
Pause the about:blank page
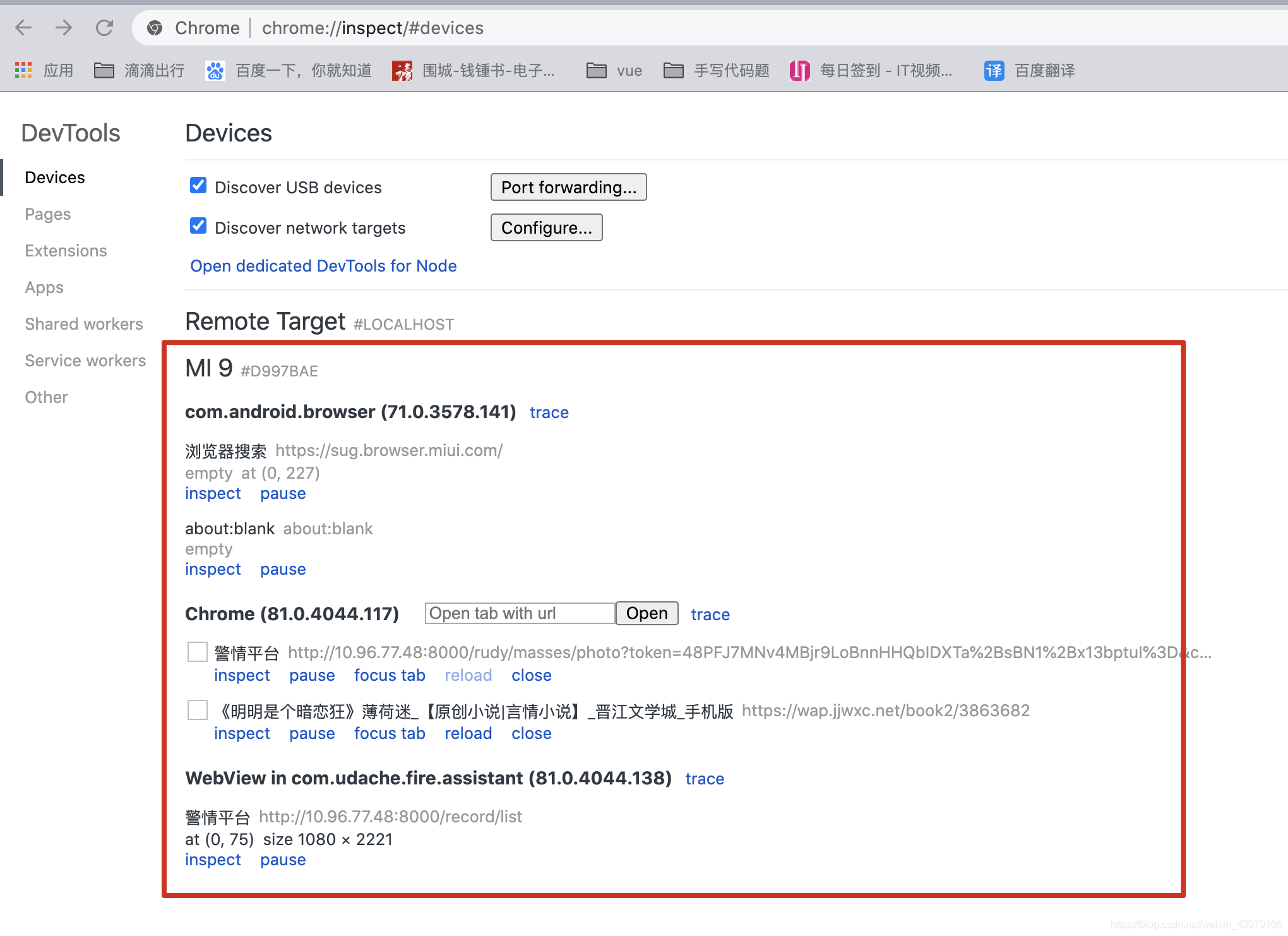283,569
